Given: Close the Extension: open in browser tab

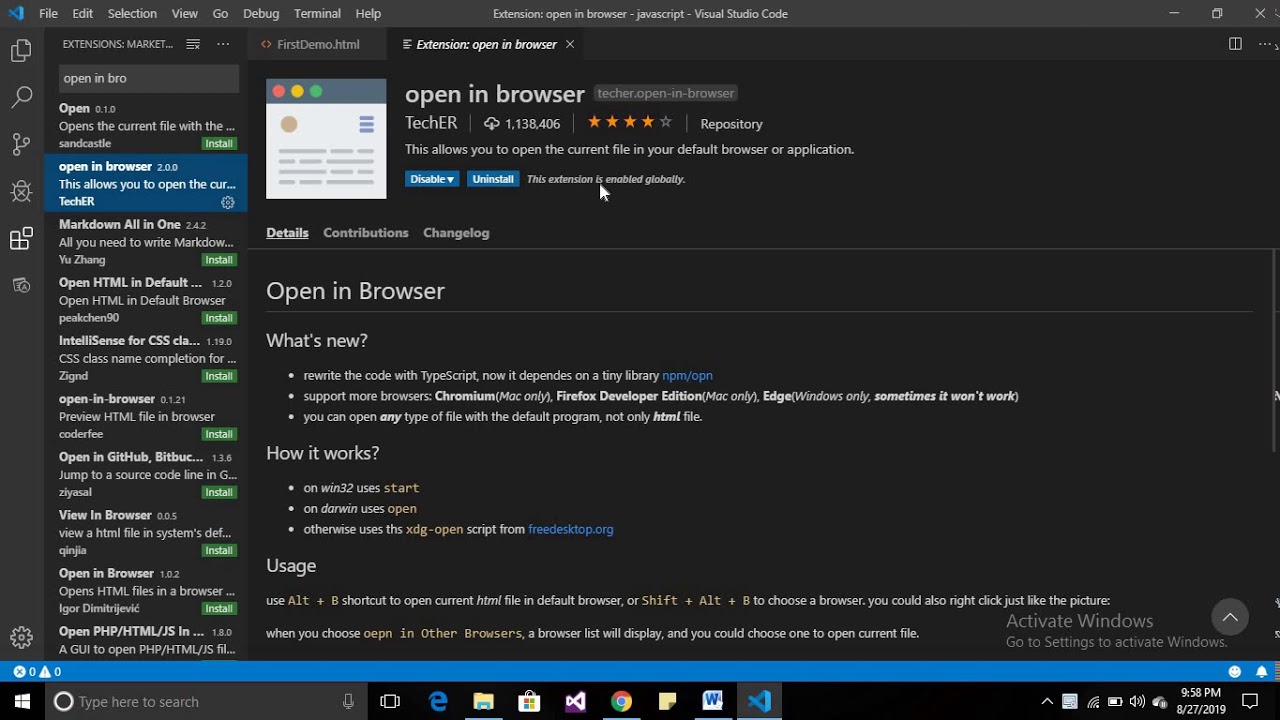Looking at the screenshot, I should [570, 44].
